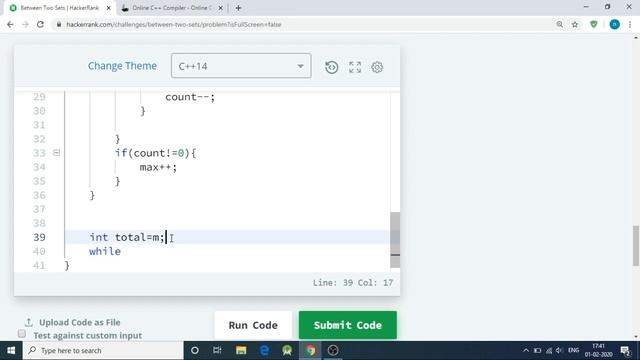
Task: Open the notification center icon
Action: [625, 351]
